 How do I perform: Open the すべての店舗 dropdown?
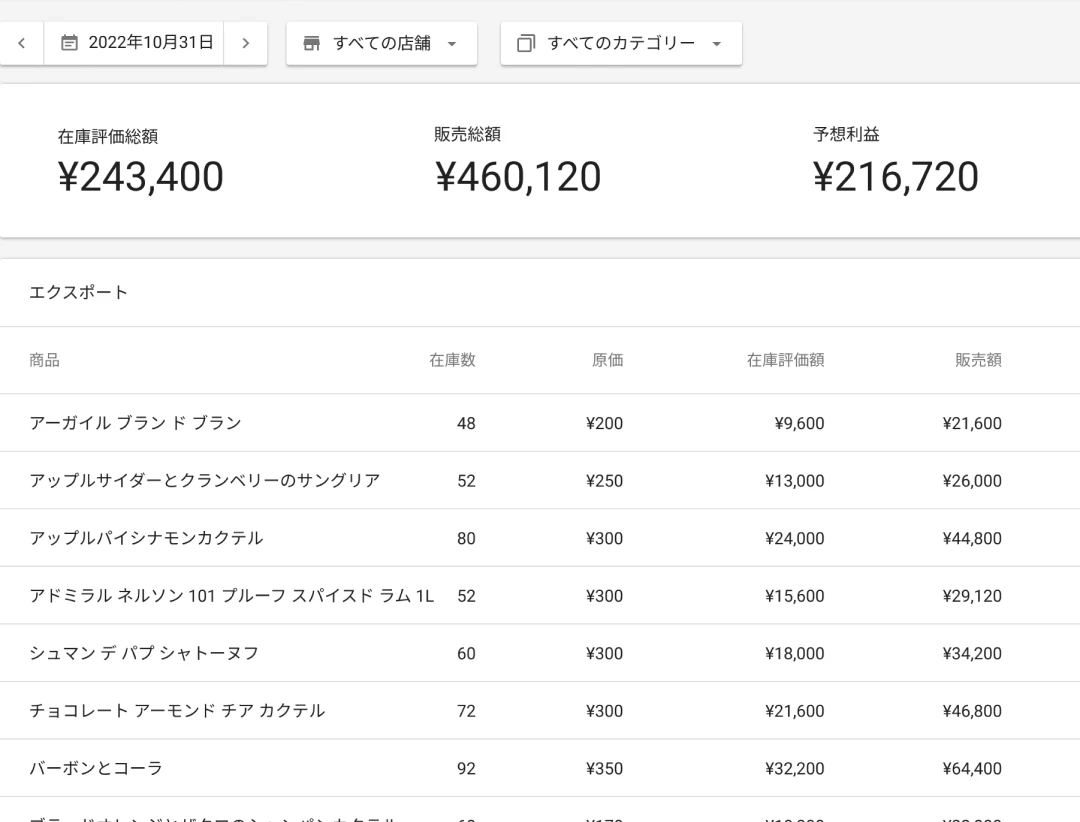tap(381, 43)
